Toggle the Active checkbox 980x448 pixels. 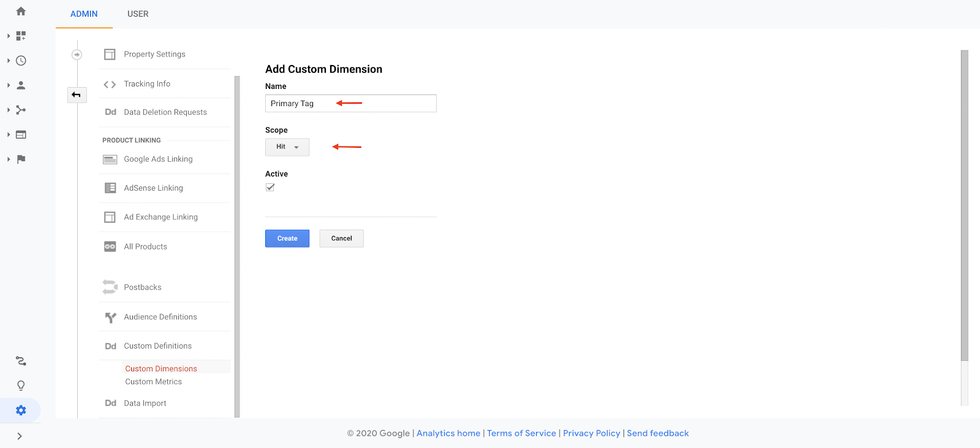point(270,187)
